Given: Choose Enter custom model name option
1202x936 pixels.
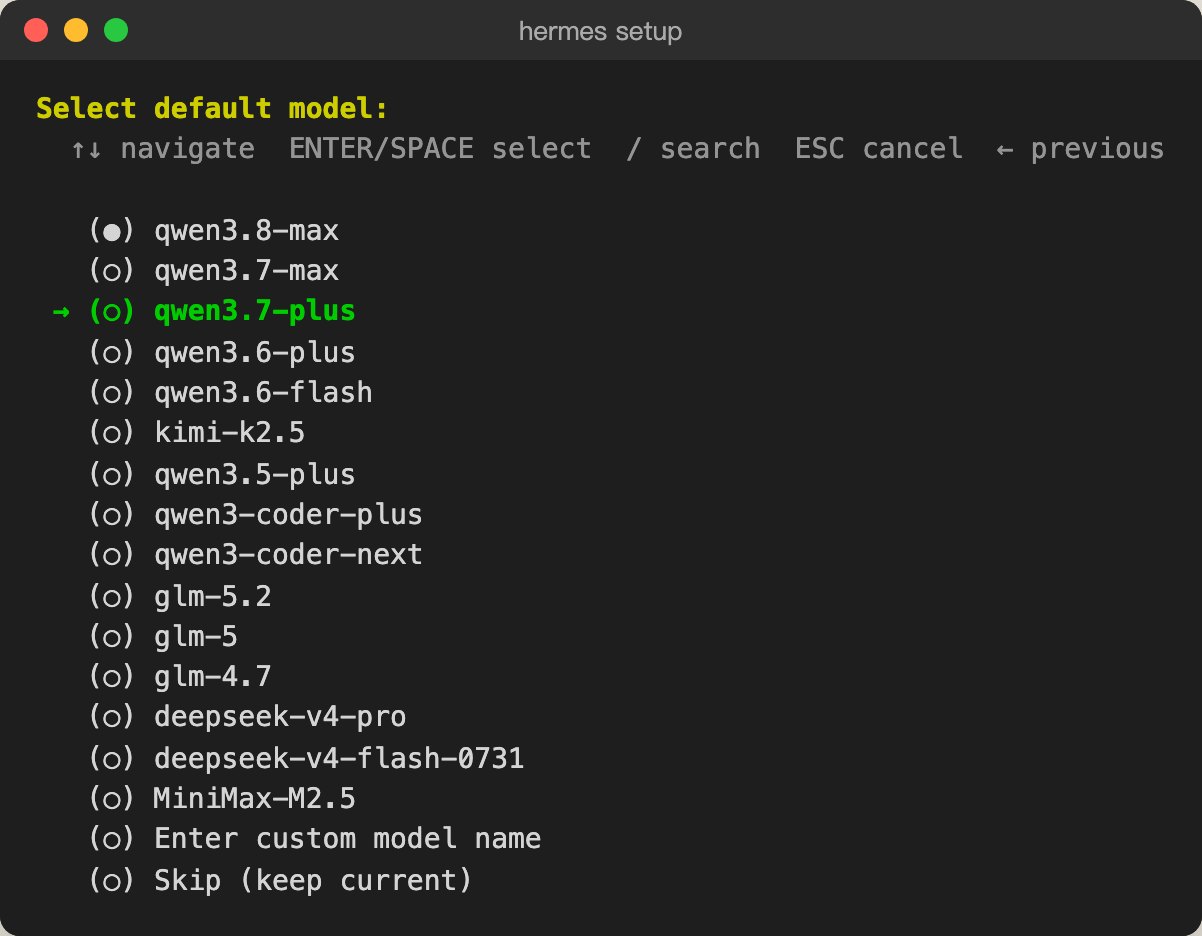Looking at the screenshot, I should pos(315,839).
